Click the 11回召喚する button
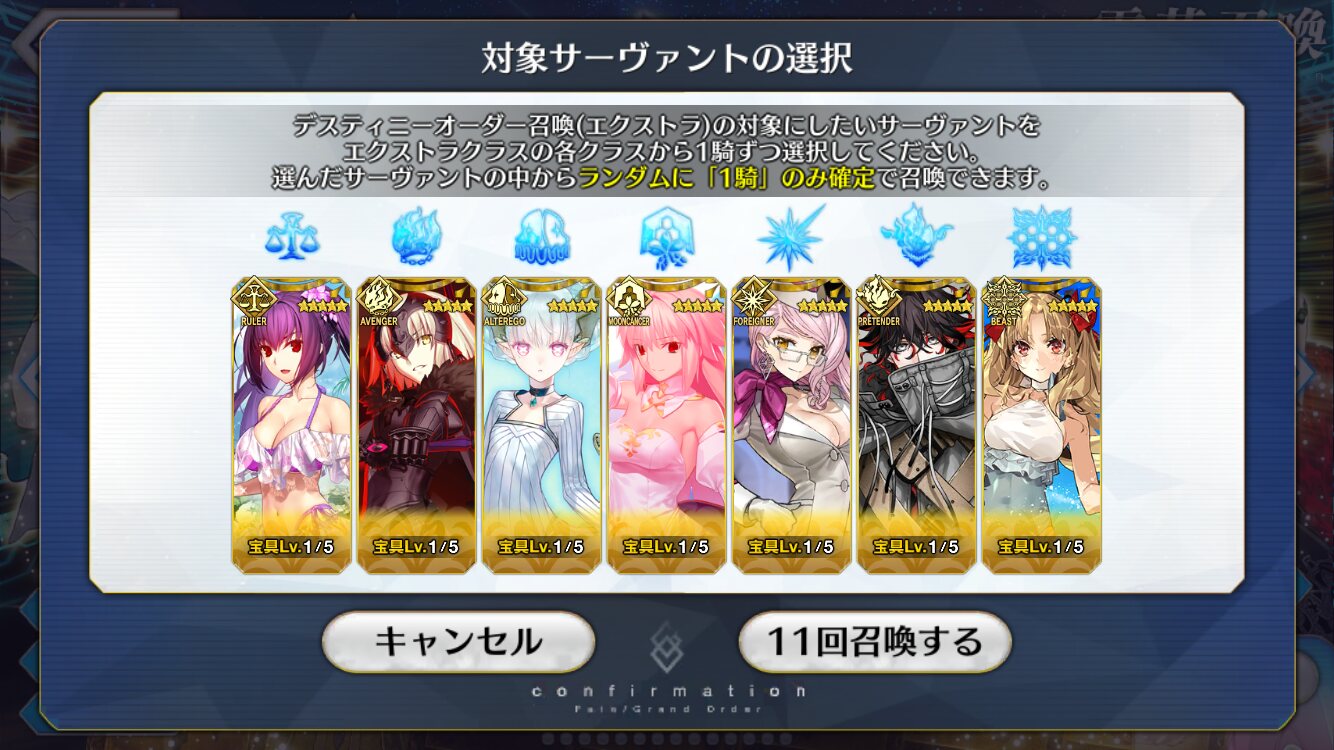1334x750 pixels. tap(875, 642)
